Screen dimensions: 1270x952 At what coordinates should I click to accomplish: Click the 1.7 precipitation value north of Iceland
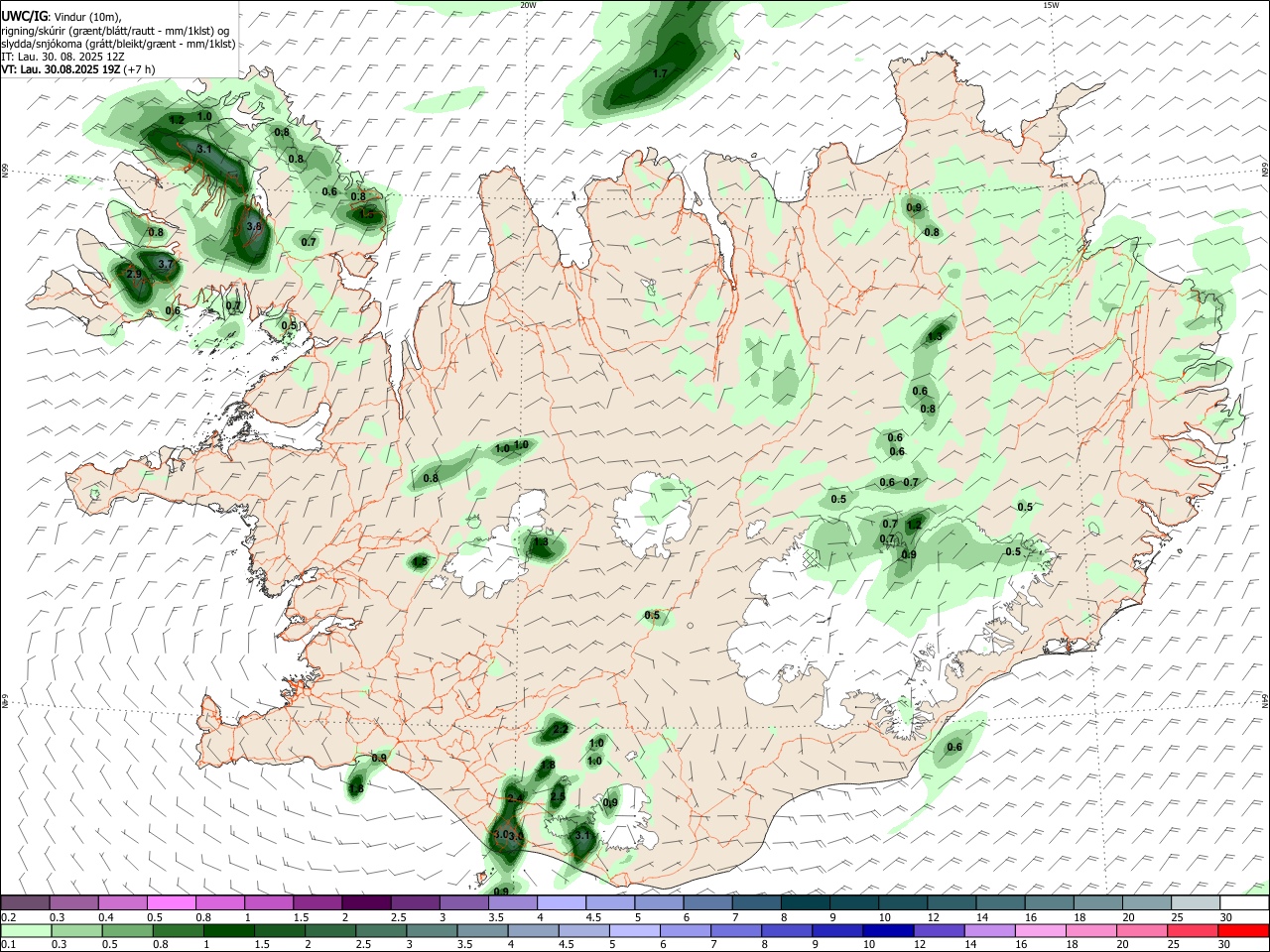660,74
